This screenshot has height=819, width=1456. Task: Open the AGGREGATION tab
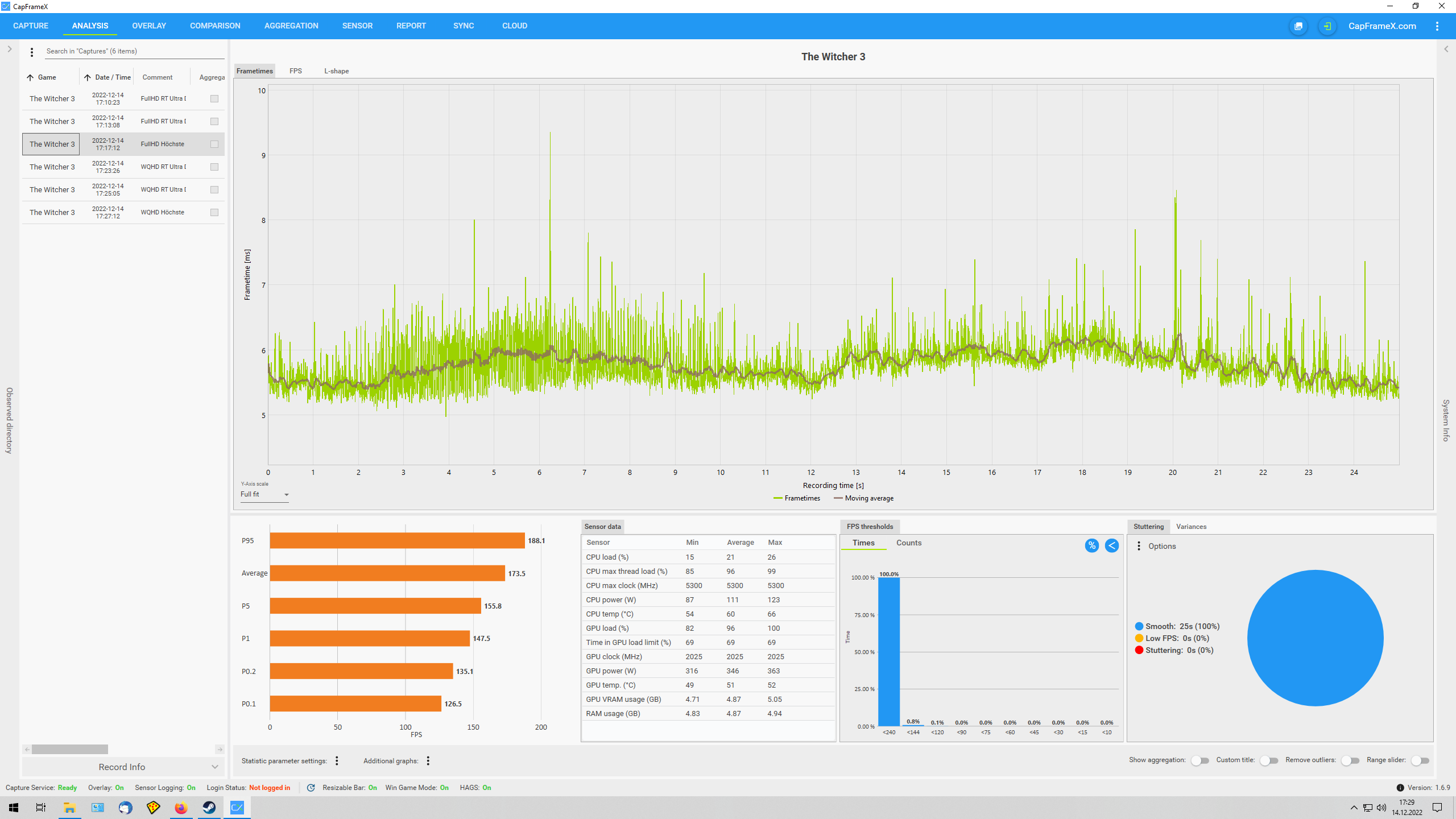point(291,26)
